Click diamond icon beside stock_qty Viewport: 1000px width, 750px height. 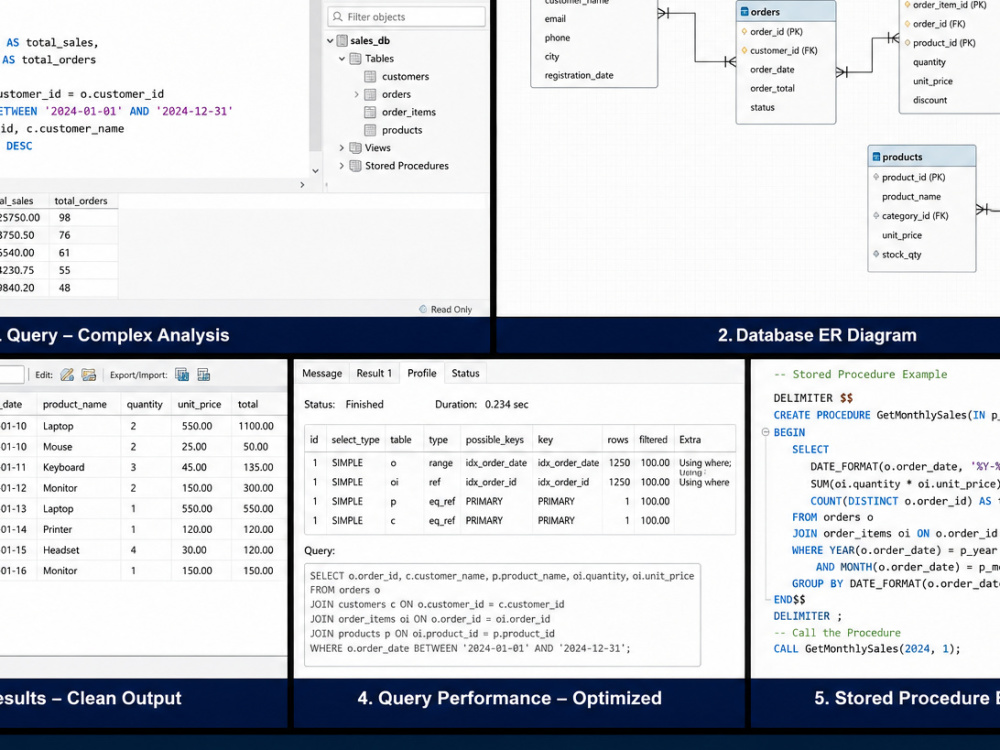(876, 254)
